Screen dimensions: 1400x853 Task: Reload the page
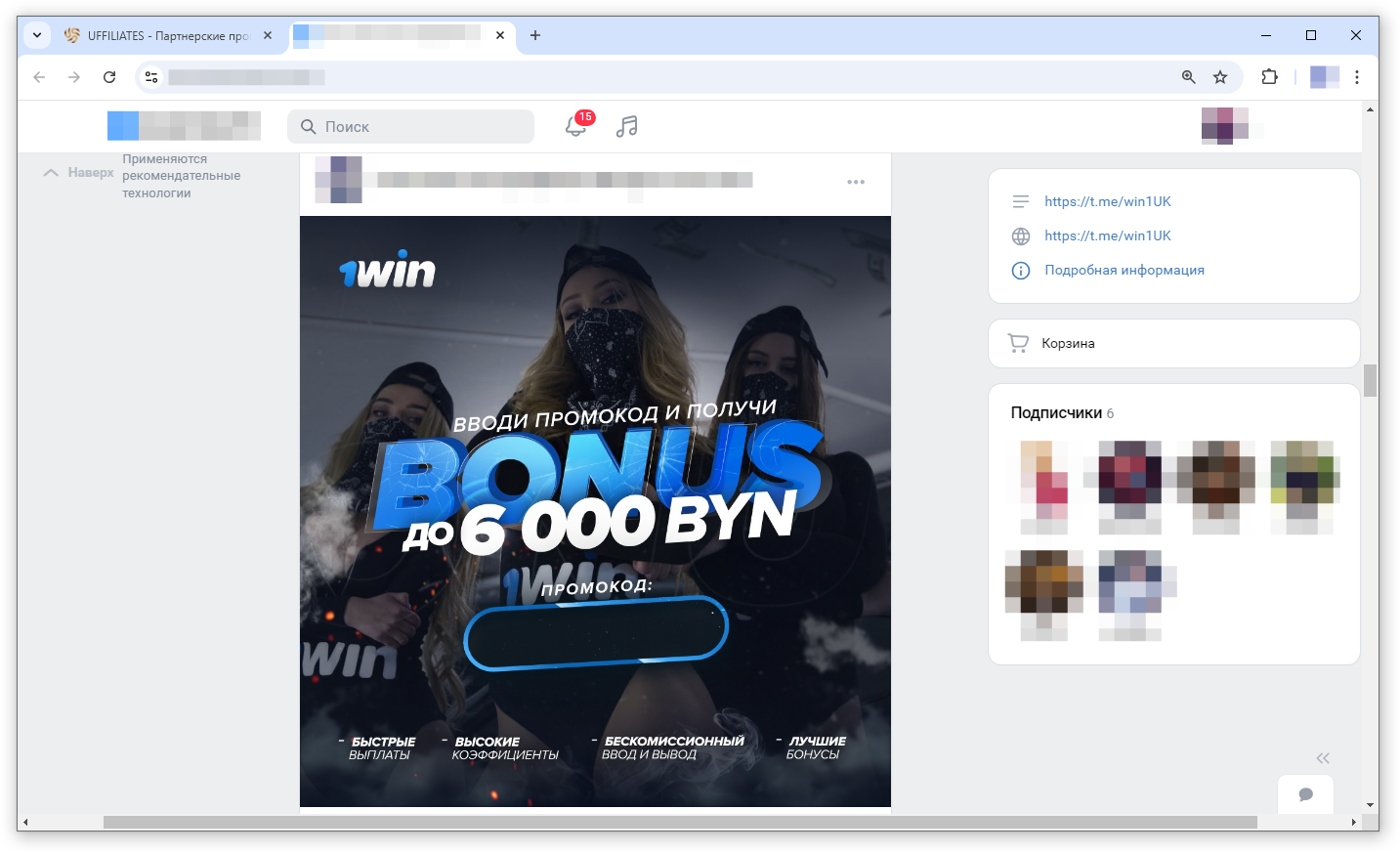(109, 77)
